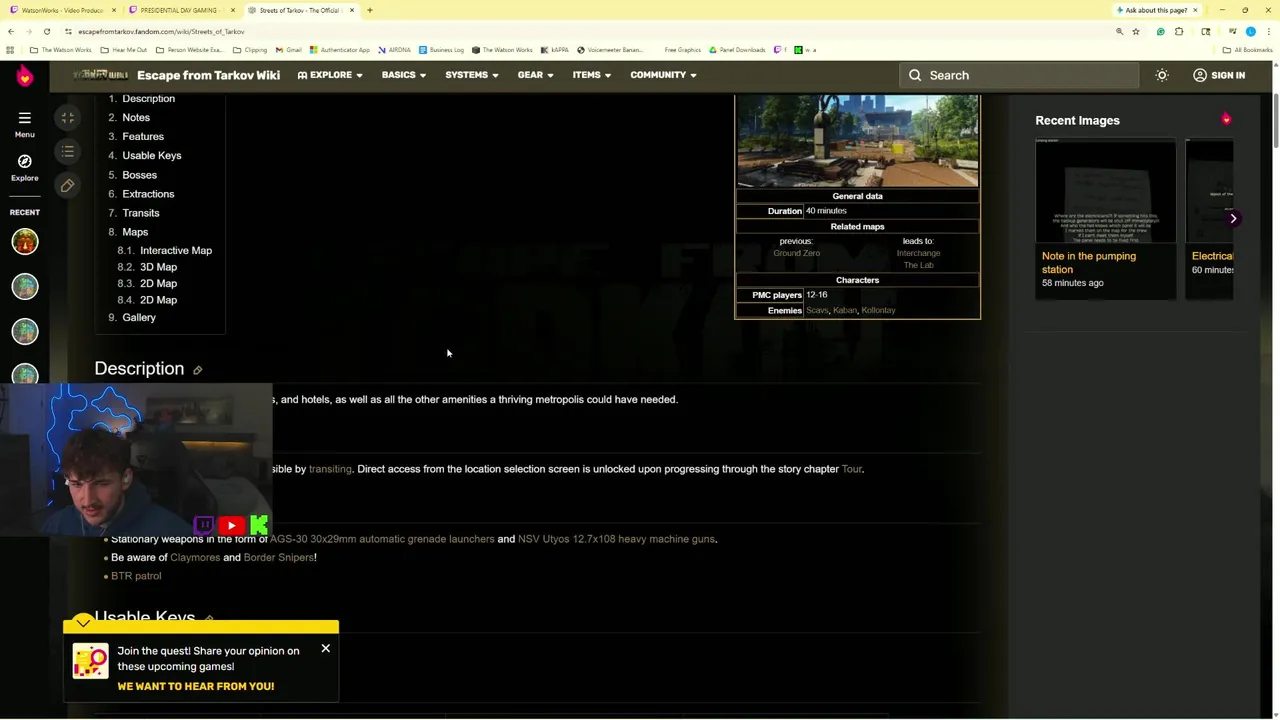Viewport: 1280px width, 720px height.
Task: Open The Lab related map link
Action: click(918, 265)
